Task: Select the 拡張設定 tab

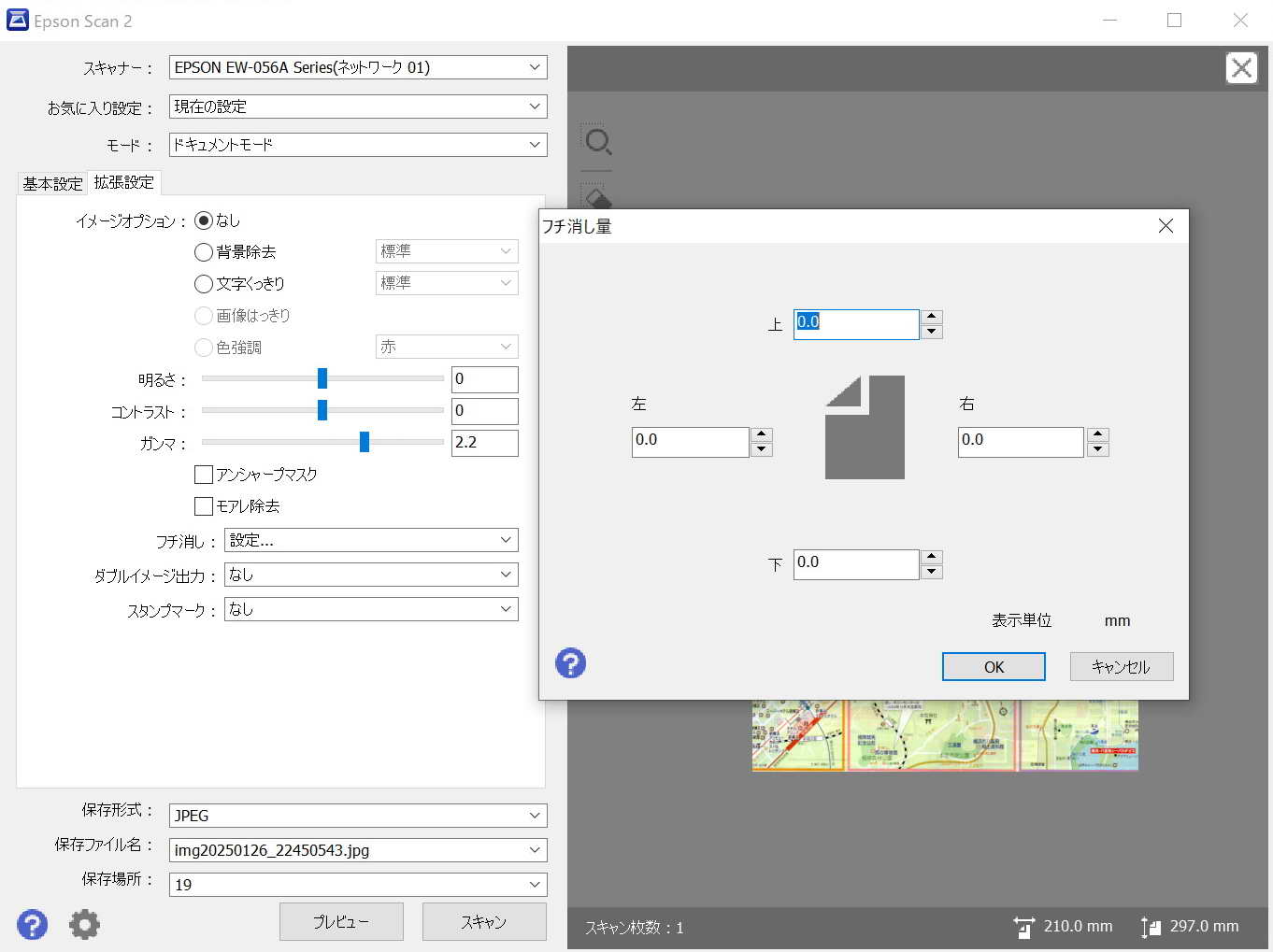Action: tap(123, 182)
